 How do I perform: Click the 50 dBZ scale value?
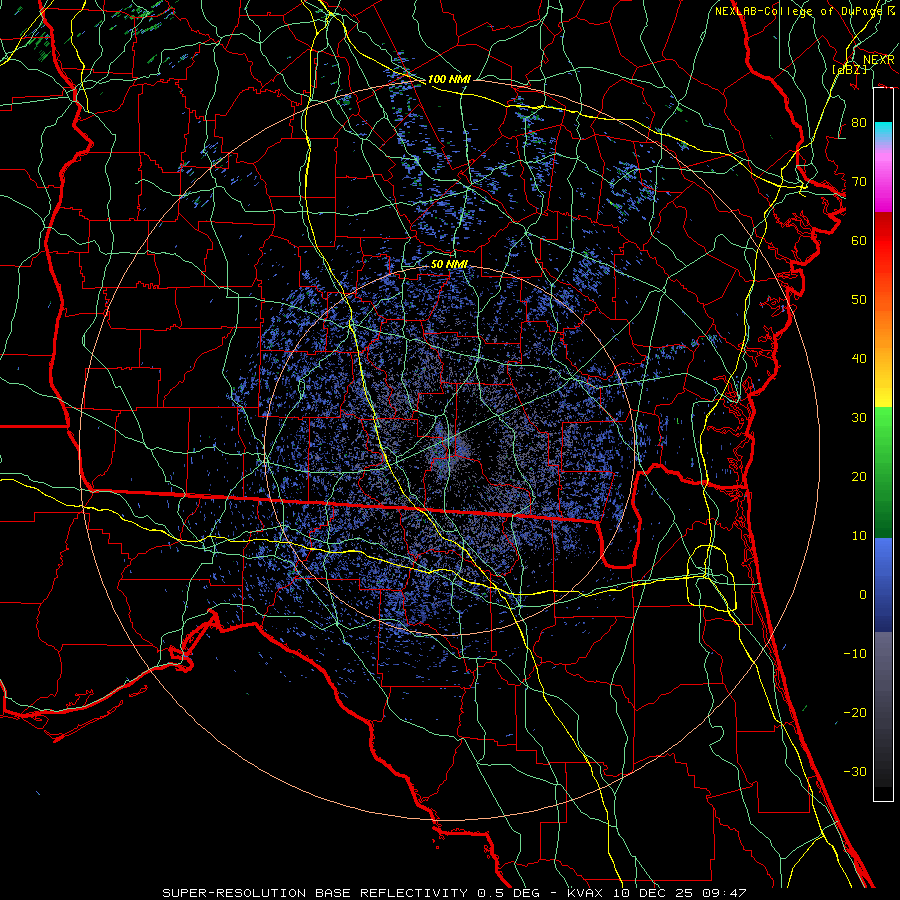pos(859,300)
